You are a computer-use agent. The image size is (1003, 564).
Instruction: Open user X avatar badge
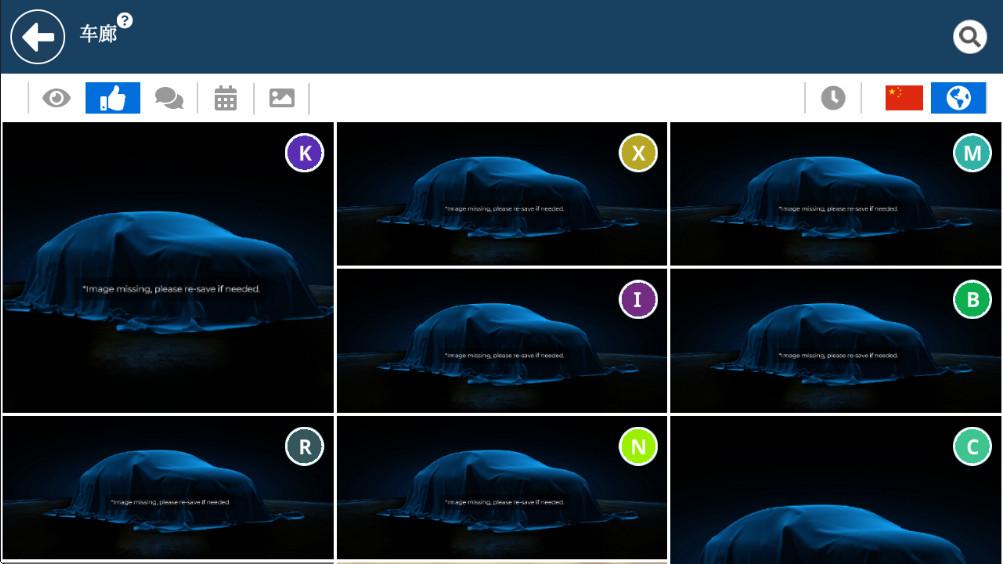click(638, 153)
